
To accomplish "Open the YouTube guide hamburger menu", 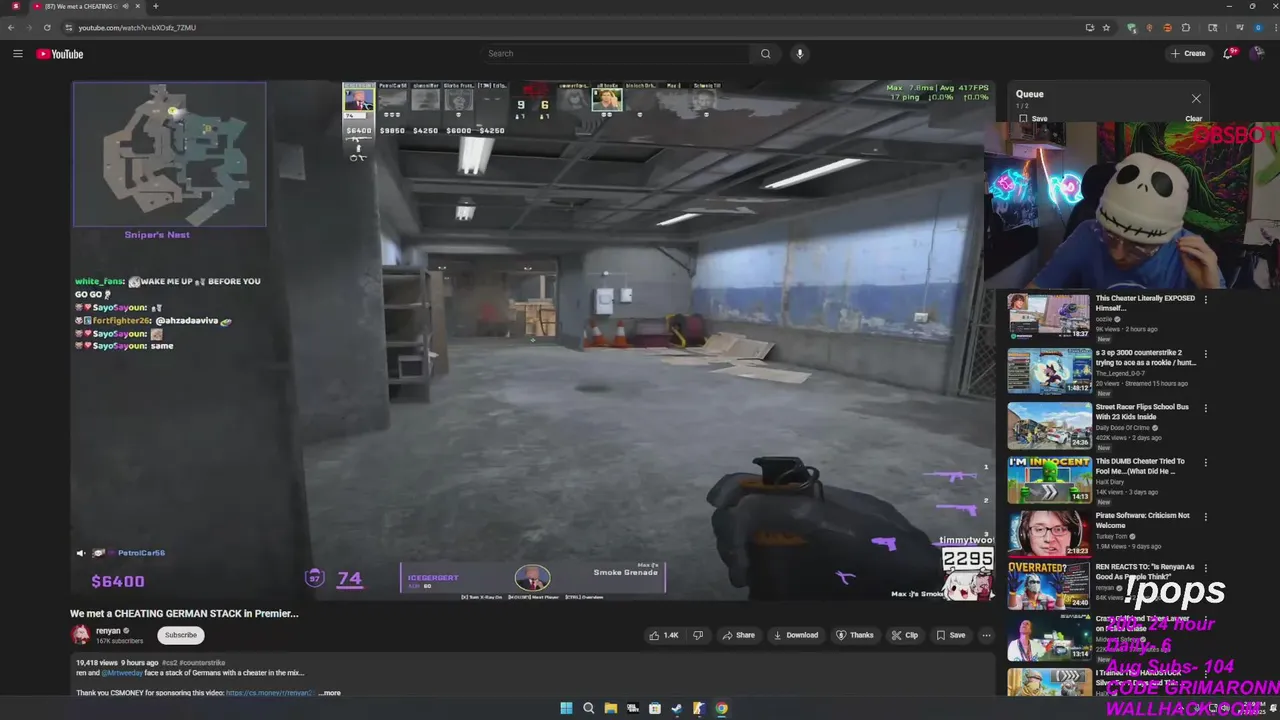I will pyautogui.click(x=17, y=54).
